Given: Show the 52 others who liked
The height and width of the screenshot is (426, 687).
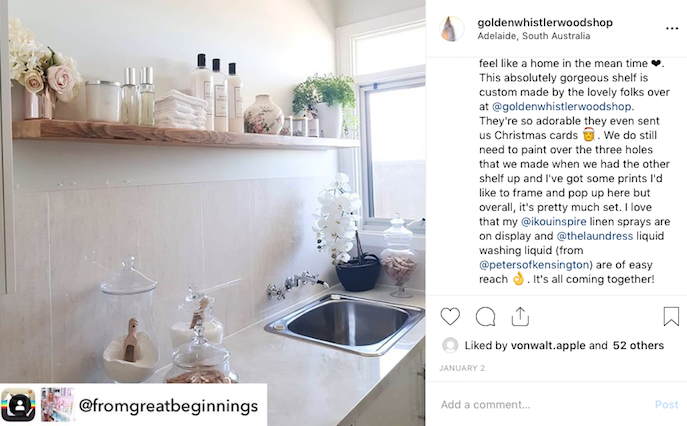Looking at the screenshot, I should coord(638,345).
